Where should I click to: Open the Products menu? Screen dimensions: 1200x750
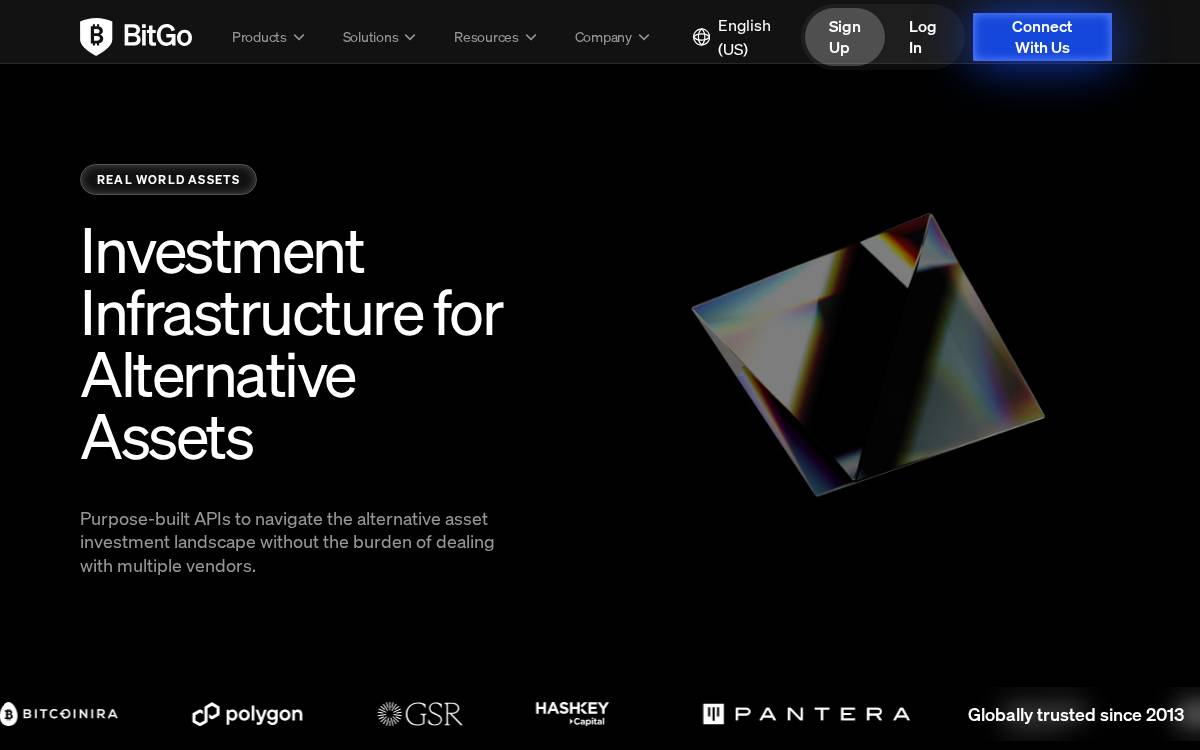pos(268,37)
